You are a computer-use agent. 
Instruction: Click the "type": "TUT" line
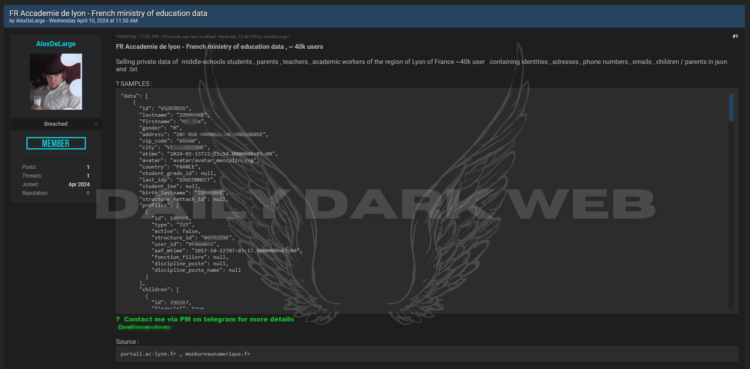pos(174,224)
